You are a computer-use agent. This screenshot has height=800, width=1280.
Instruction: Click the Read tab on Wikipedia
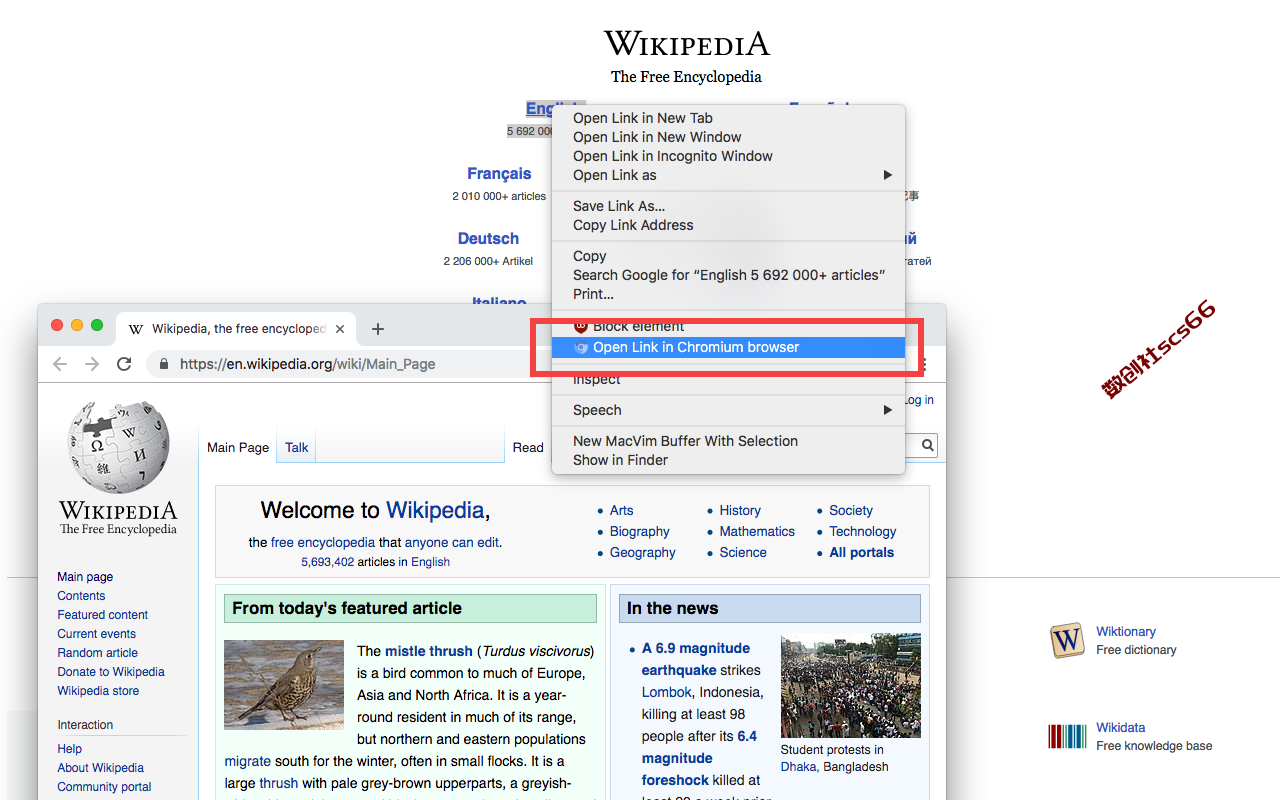[x=528, y=447]
